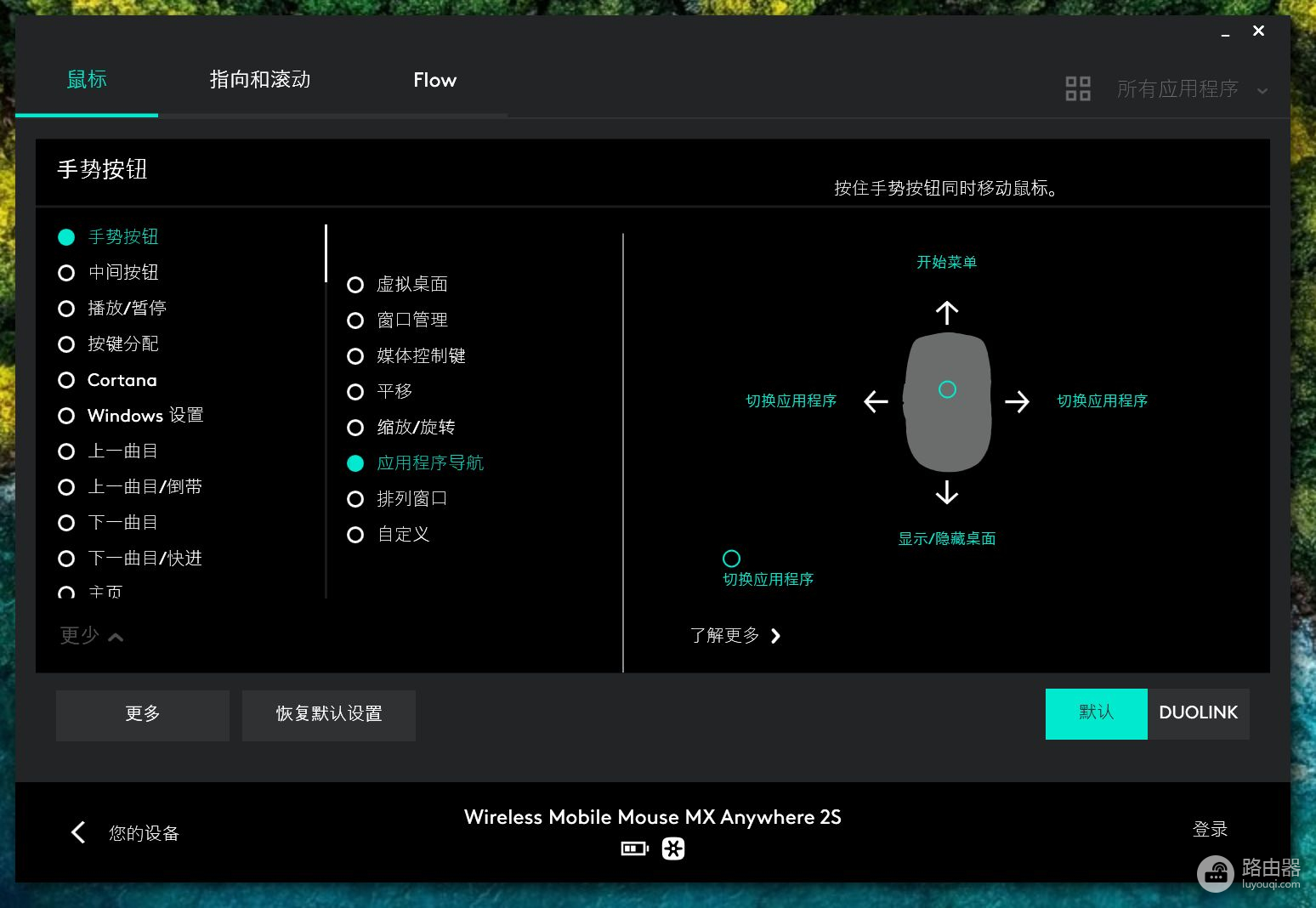Switch to the 指向和滚动 tab
The width and height of the screenshot is (1316, 908).
coord(260,80)
